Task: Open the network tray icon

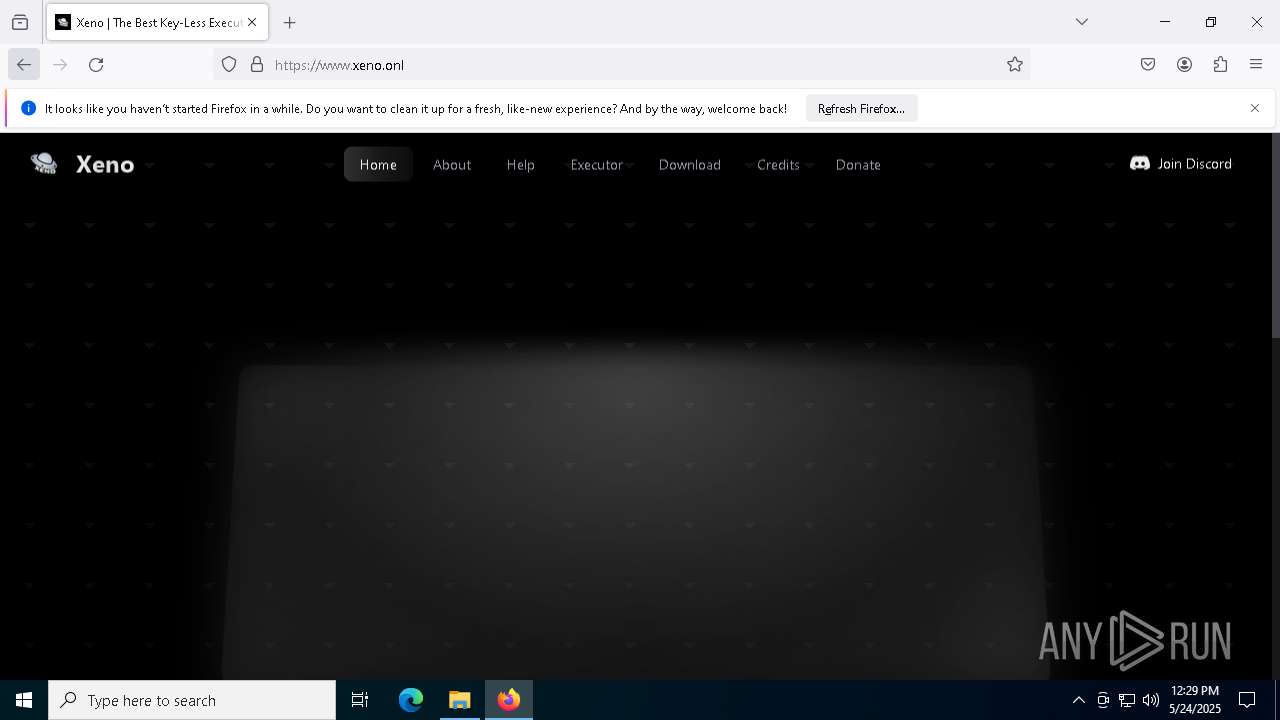Action: coord(1127,700)
